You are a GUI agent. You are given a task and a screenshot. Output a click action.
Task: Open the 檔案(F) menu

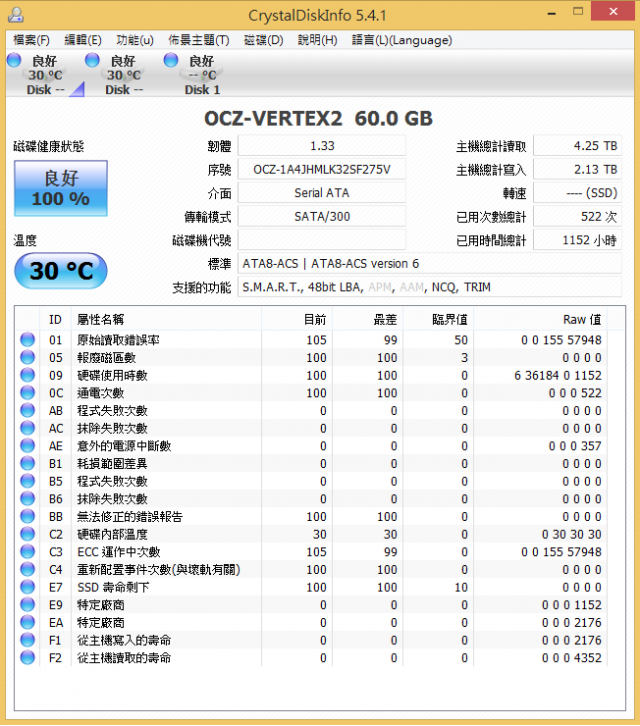[x=31, y=40]
